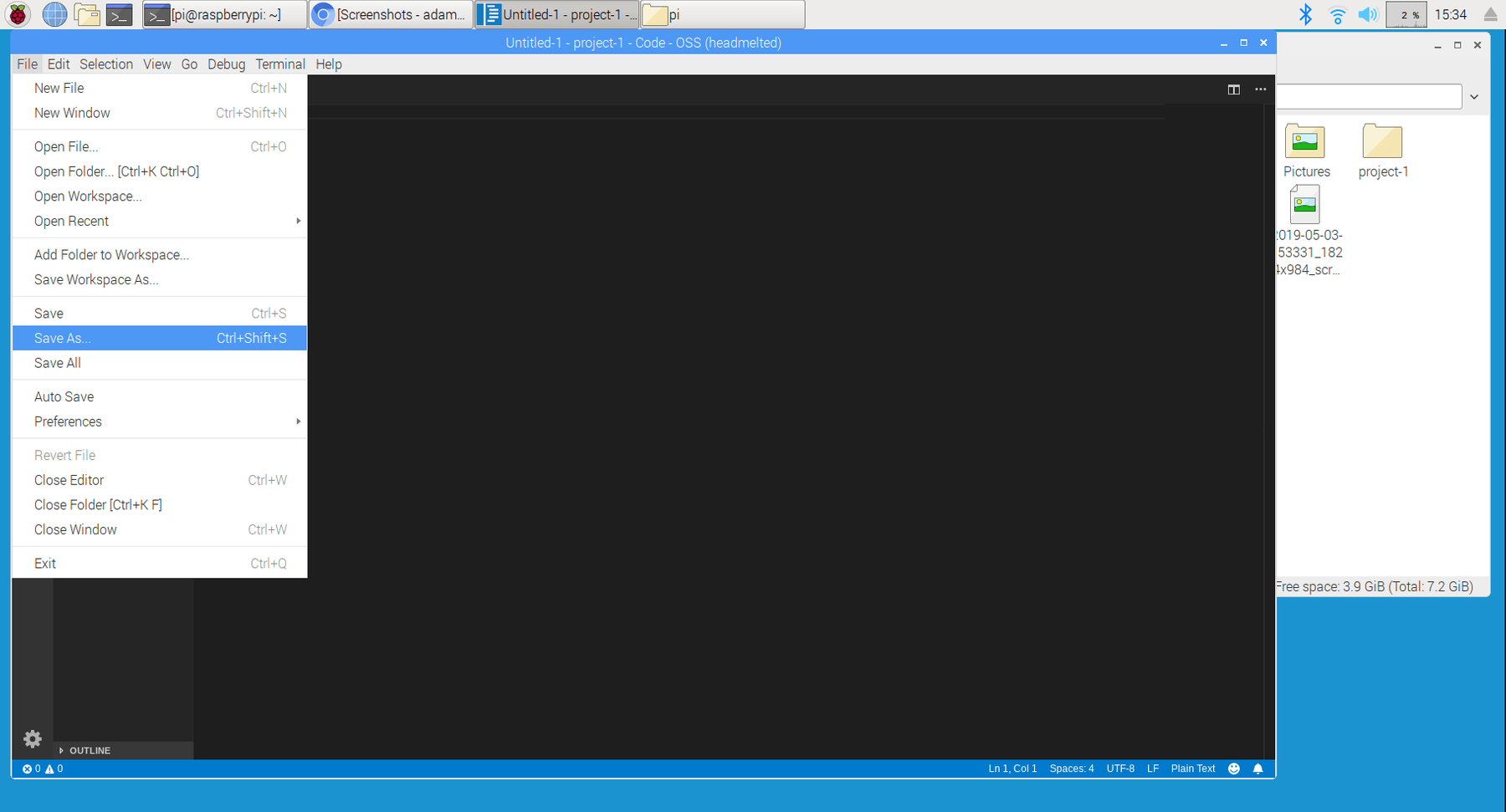Change encoding via UTF-8 status item
This screenshot has width=1506, height=812.
click(x=1119, y=768)
